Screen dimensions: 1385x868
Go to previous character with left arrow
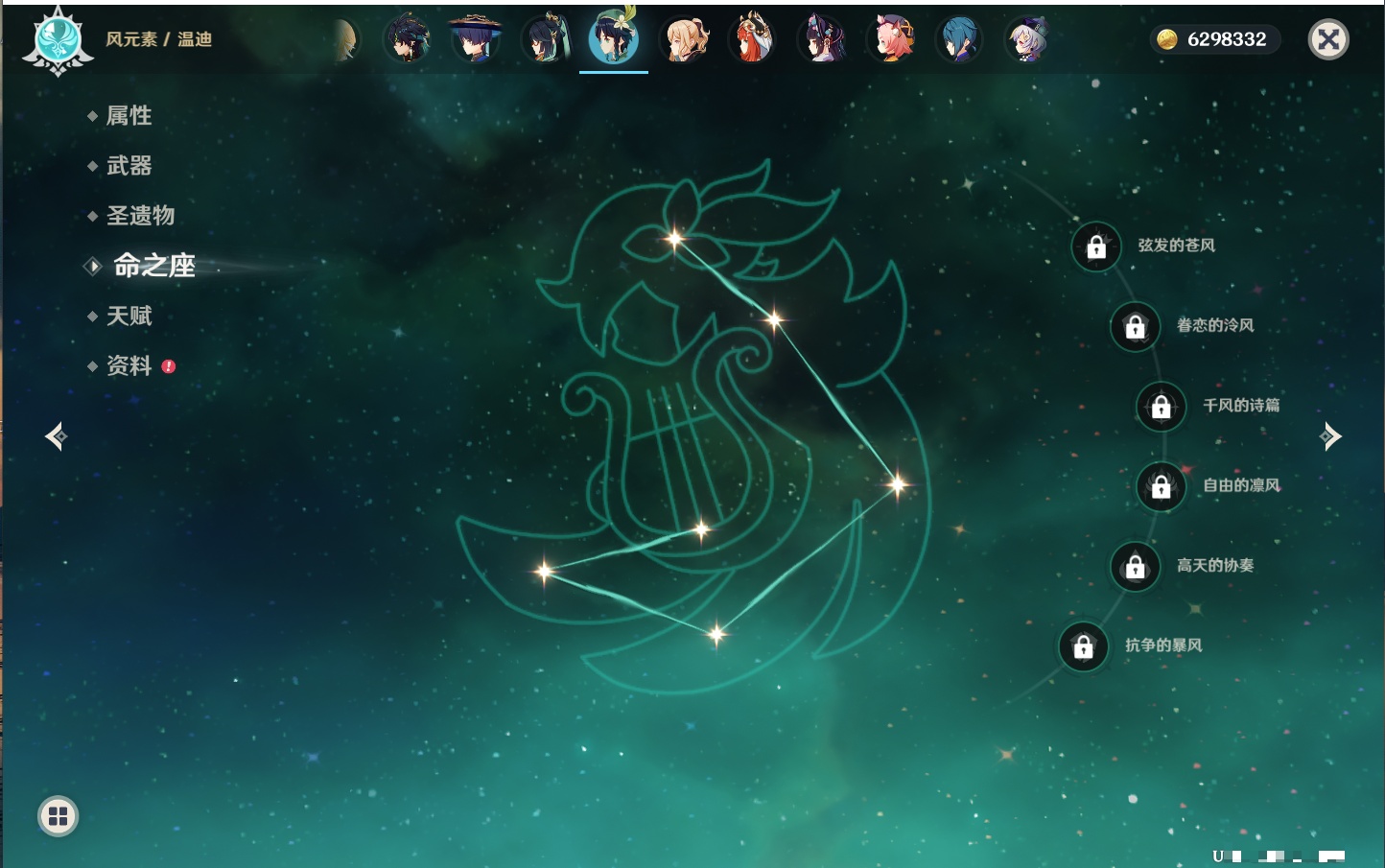tap(56, 436)
